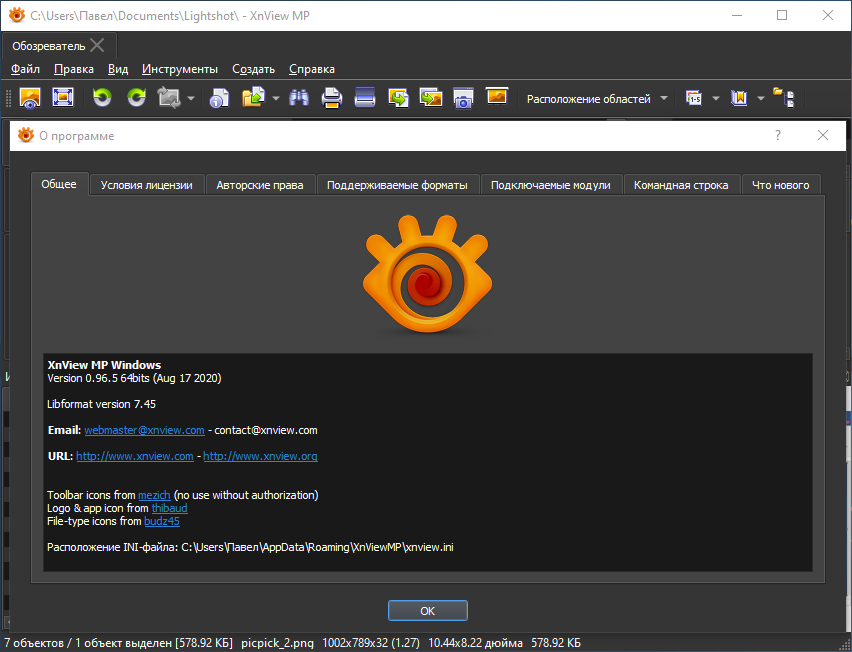
Task: Click the image viewer eye toolbar icon
Action: [30, 98]
